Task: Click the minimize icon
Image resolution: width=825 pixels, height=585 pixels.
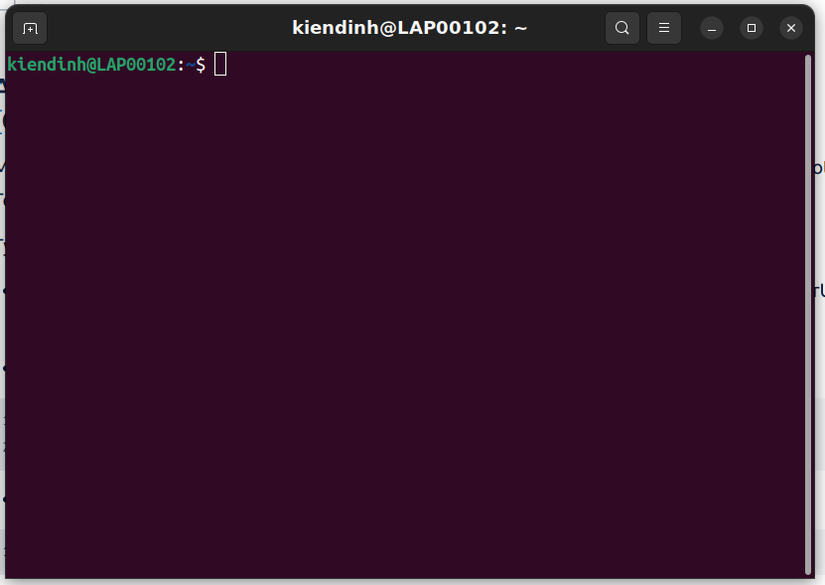Action: (x=710, y=28)
